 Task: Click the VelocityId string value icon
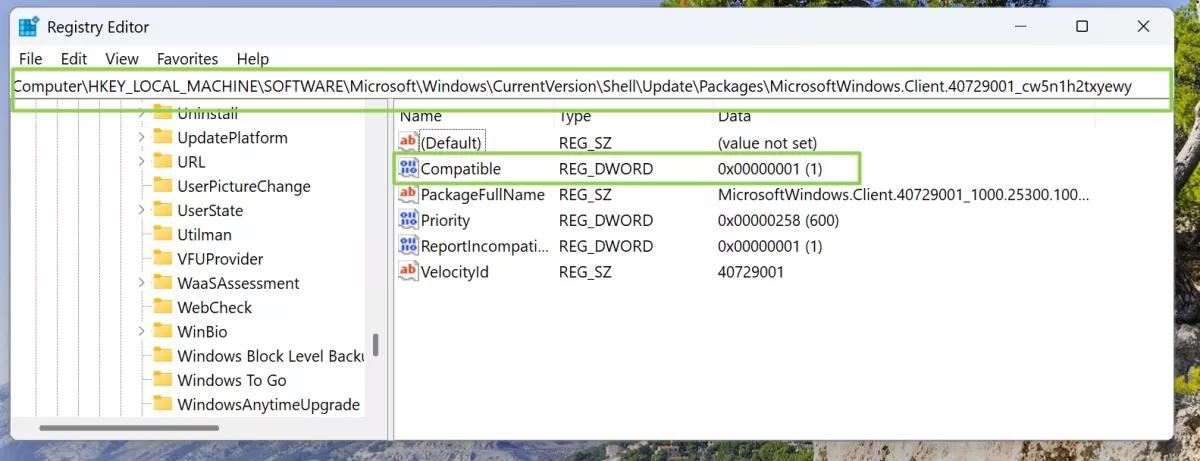[x=408, y=271]
